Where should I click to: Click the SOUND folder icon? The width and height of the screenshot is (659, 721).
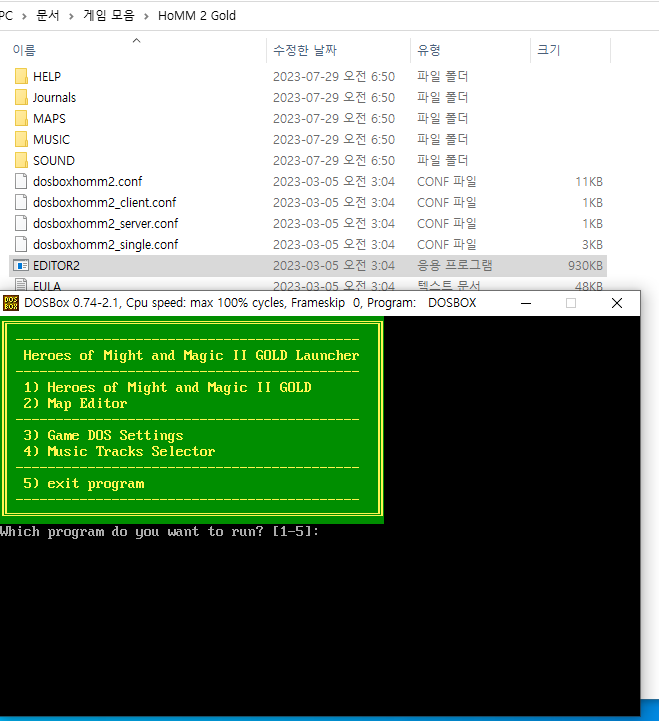[21, 160]
